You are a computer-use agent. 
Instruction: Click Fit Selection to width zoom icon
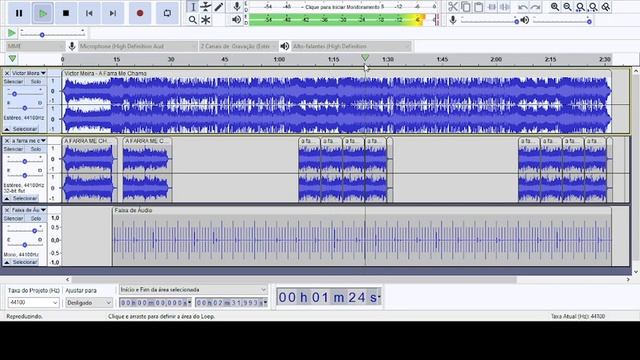[x=580, y=7]
